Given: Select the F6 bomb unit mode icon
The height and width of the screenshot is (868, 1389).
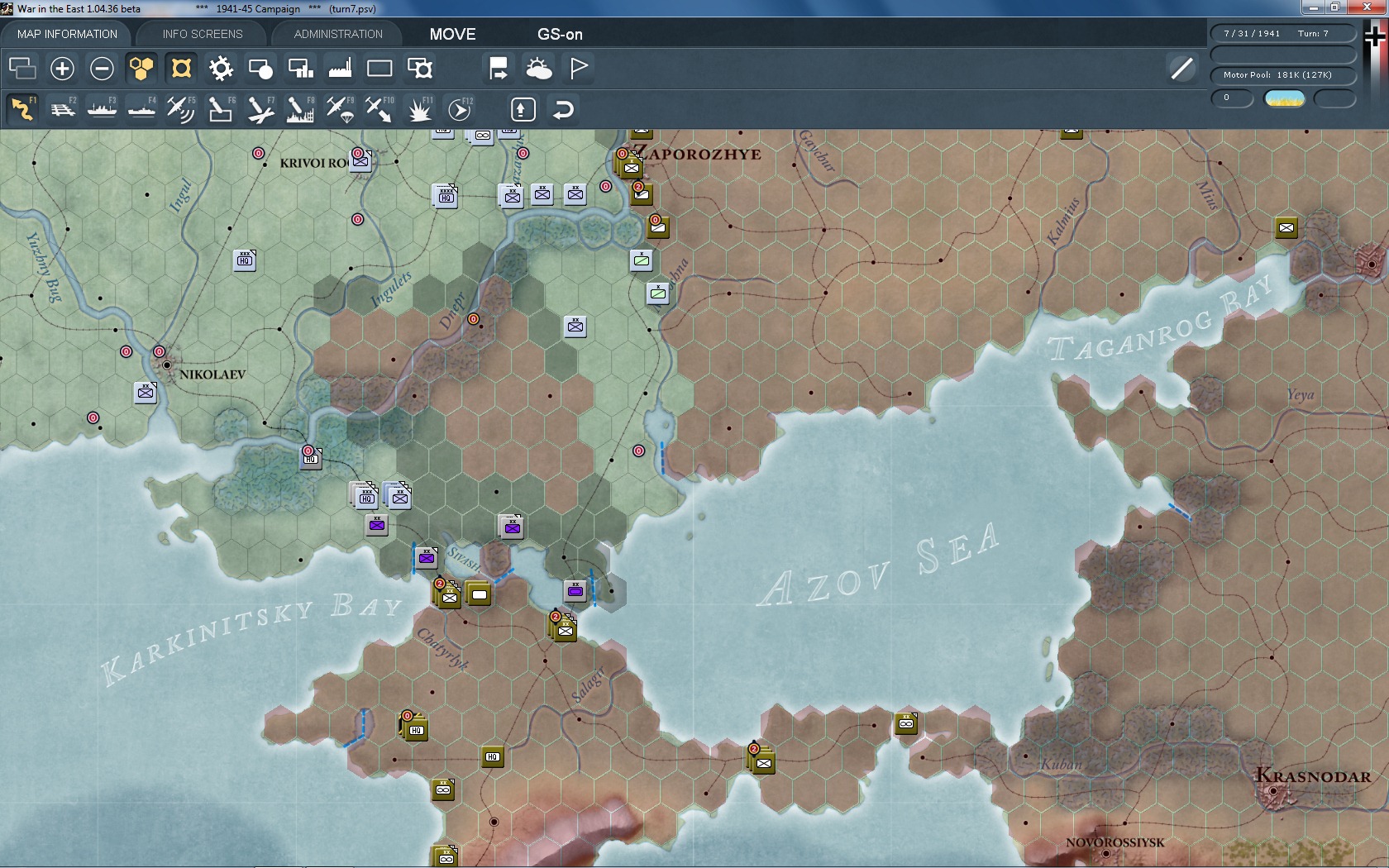Looking at the screenshot, I should [221, 109].
